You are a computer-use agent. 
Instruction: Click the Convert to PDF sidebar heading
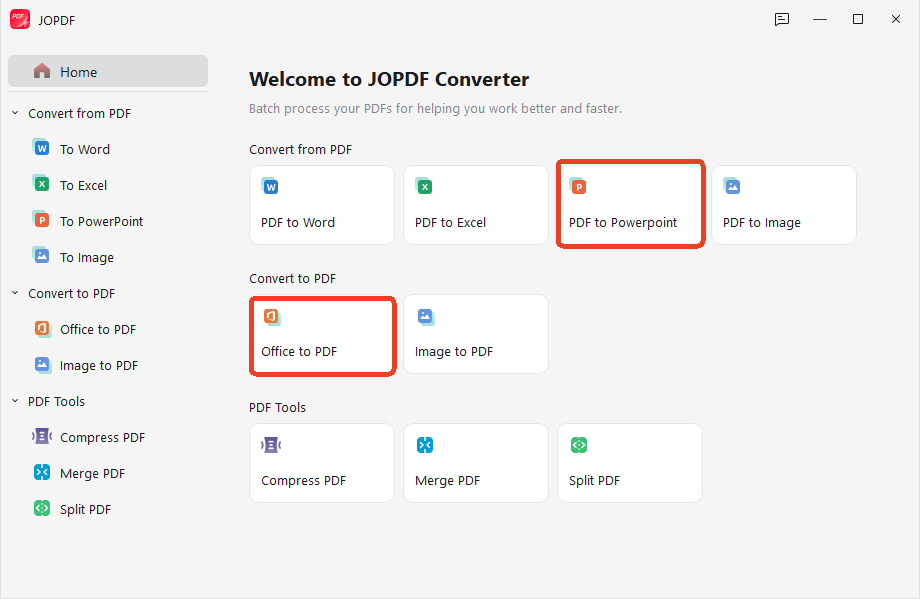click(x=72, y=293)
